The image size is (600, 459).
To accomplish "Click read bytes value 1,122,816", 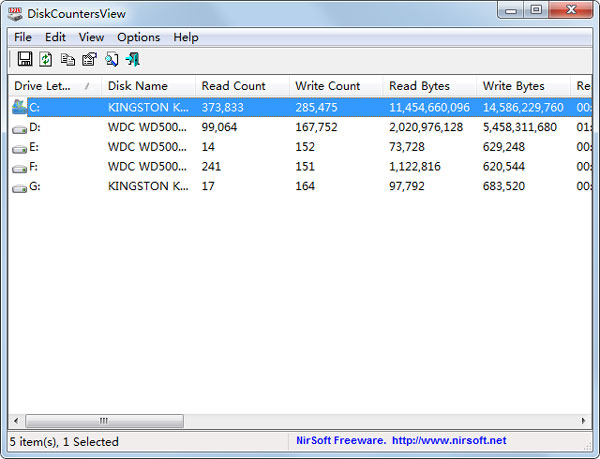I will pos(415,166).
